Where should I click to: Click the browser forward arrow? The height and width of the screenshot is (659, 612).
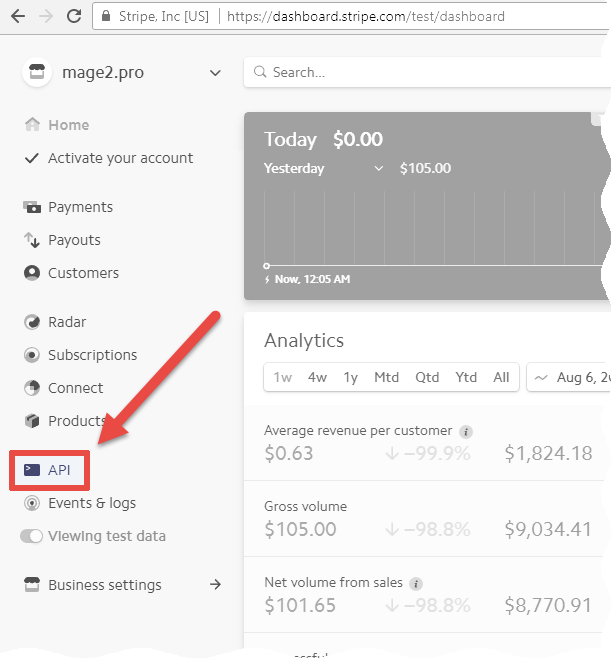(x=46, y=16)
